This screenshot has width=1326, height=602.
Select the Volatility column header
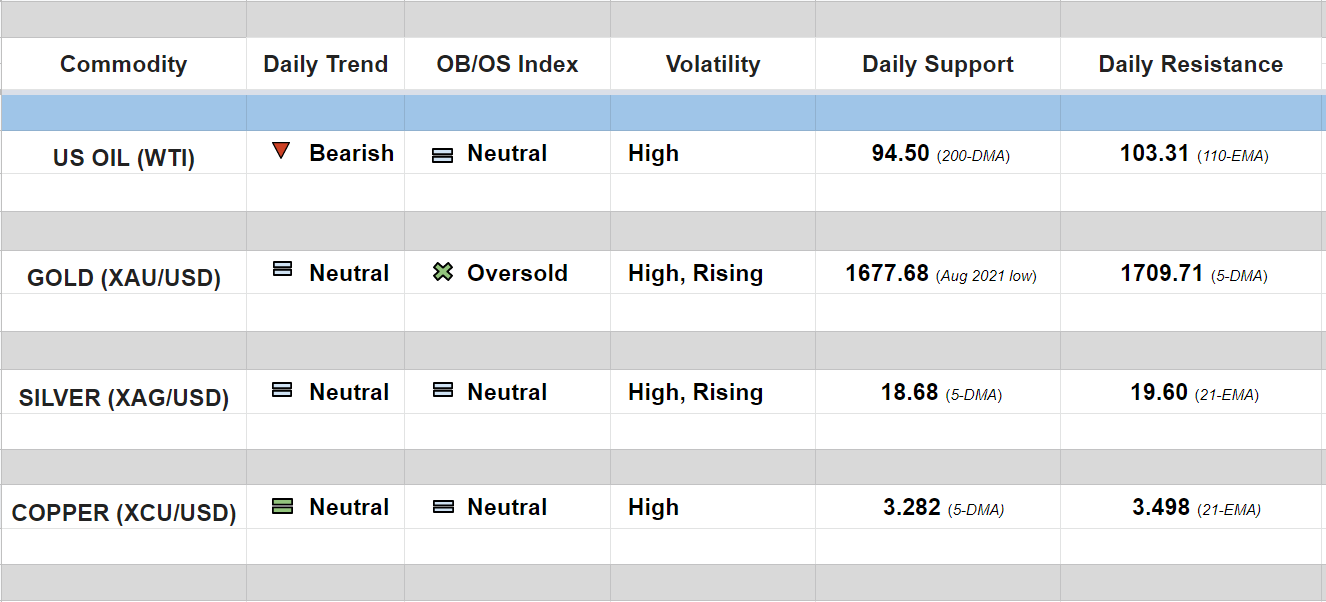[x=712, y=64]
